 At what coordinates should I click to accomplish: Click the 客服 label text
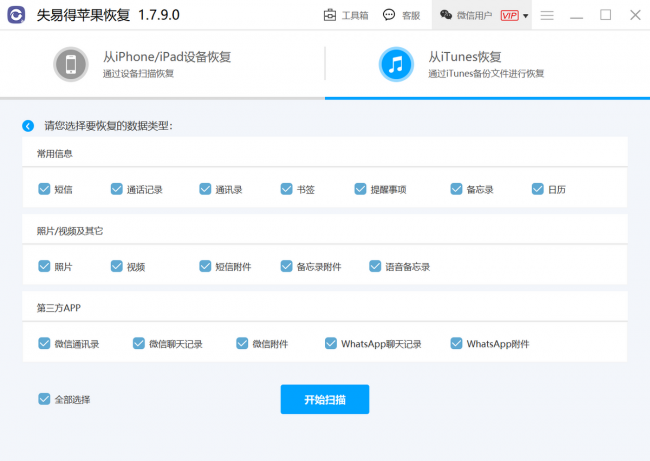click(411, 16)
